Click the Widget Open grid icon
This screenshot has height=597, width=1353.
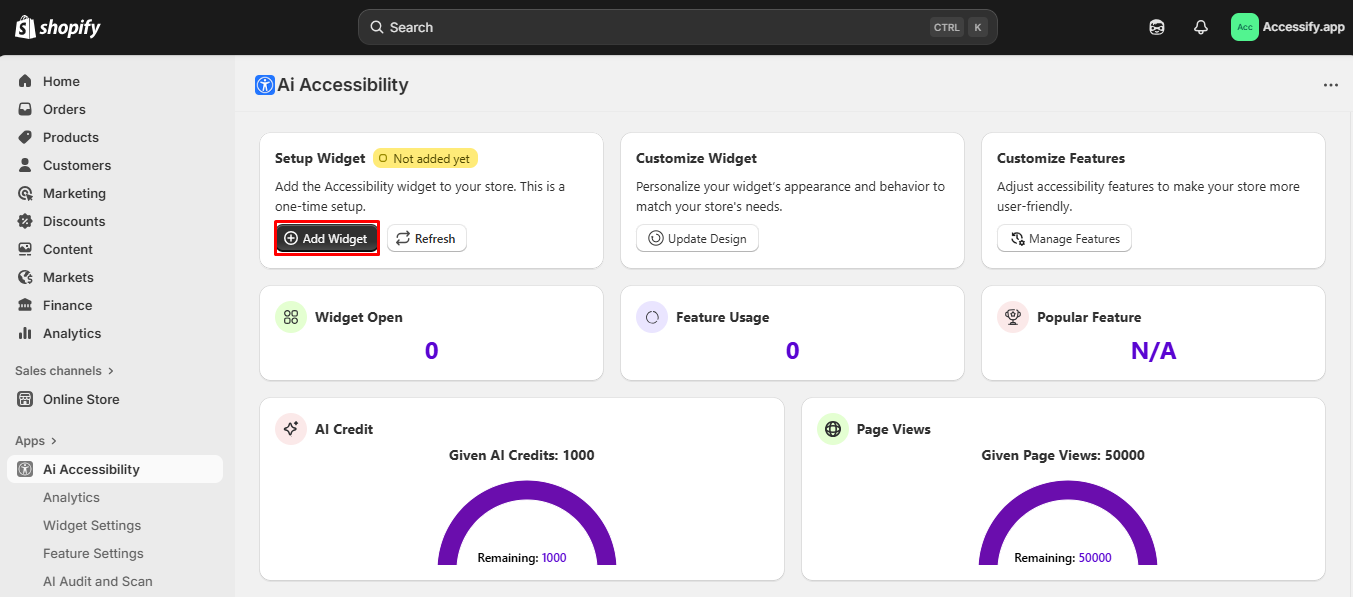[x=290, y=317]
